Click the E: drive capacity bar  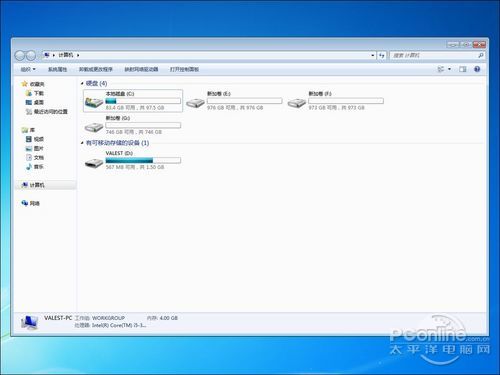(245, 101)
